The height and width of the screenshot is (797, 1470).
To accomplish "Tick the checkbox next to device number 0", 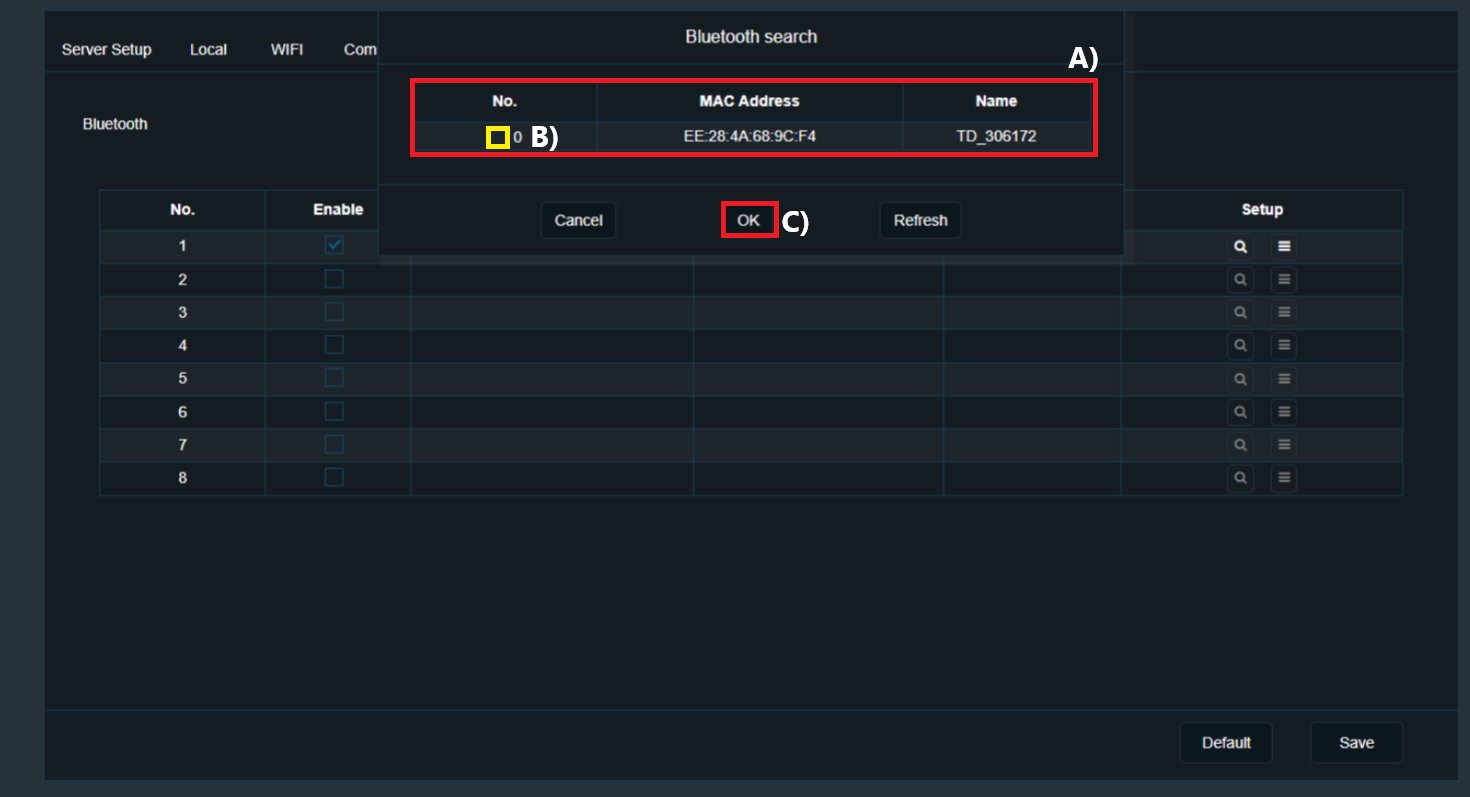I will tap(498, 137).
